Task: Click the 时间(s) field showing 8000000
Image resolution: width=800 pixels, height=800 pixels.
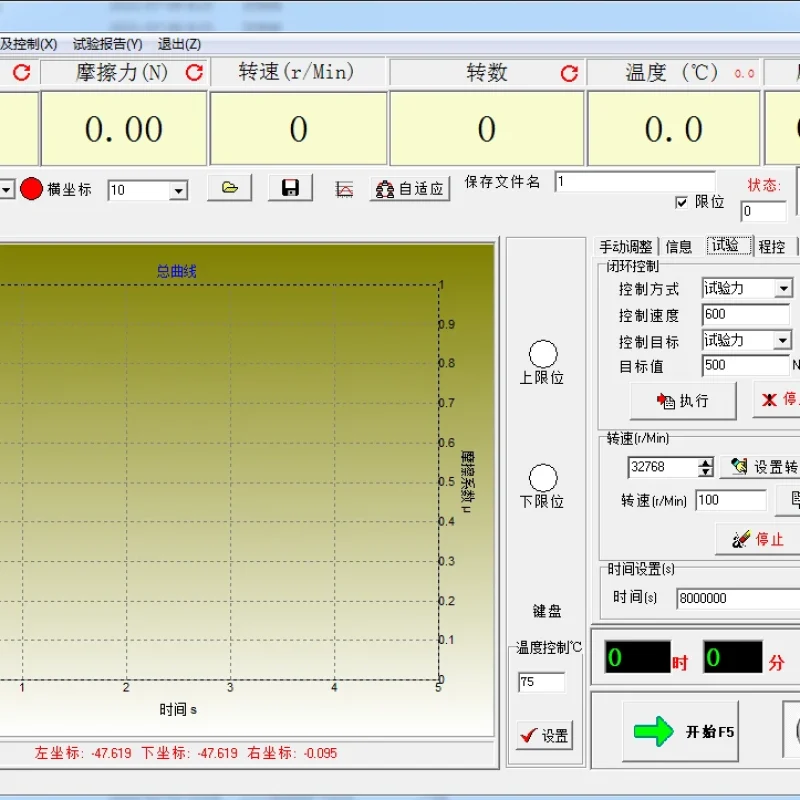Action: [738, 598]
